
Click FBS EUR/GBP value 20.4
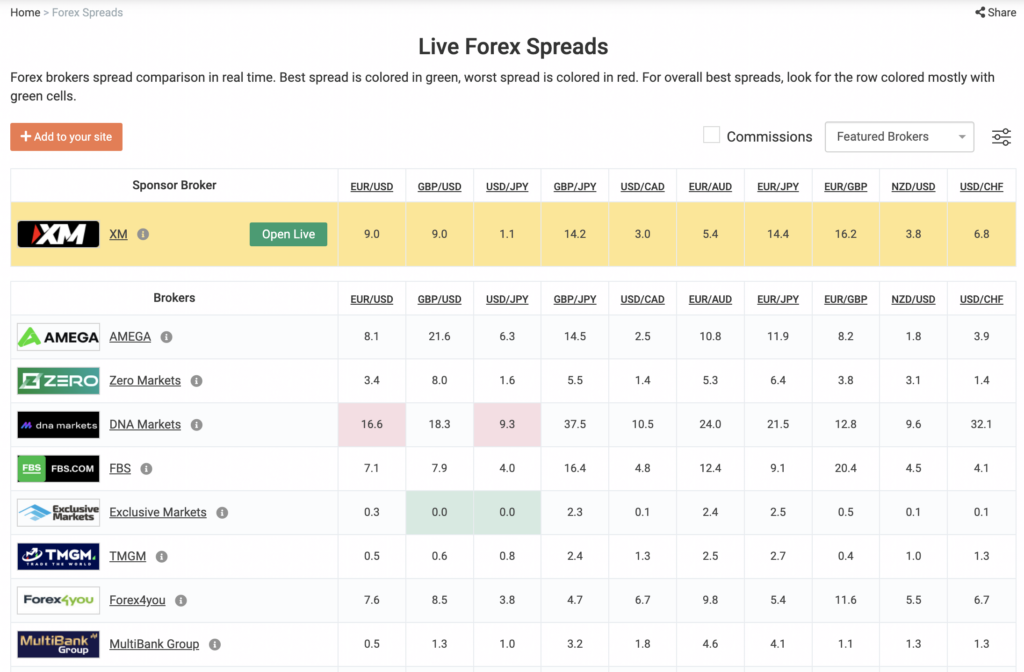tap(846, 468)
